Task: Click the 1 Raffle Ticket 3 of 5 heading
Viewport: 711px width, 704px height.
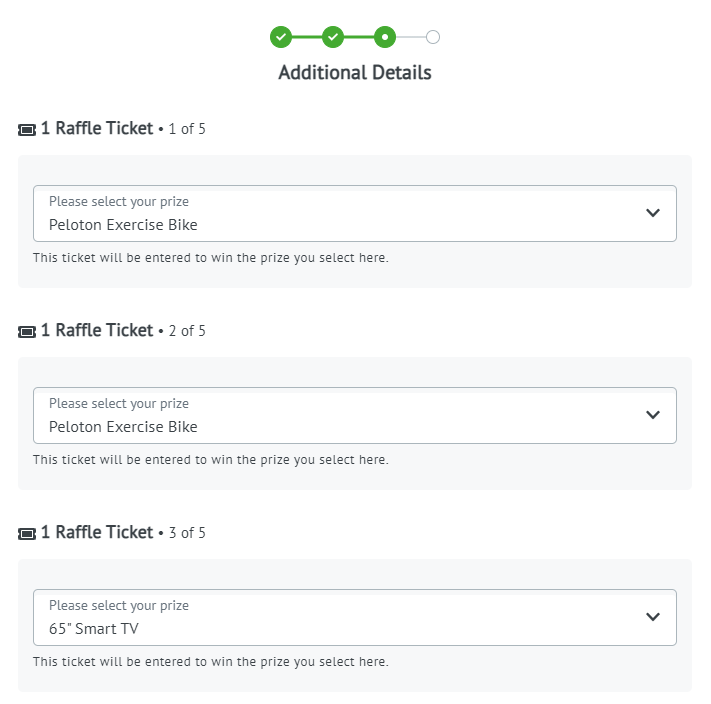Action: 123,532
